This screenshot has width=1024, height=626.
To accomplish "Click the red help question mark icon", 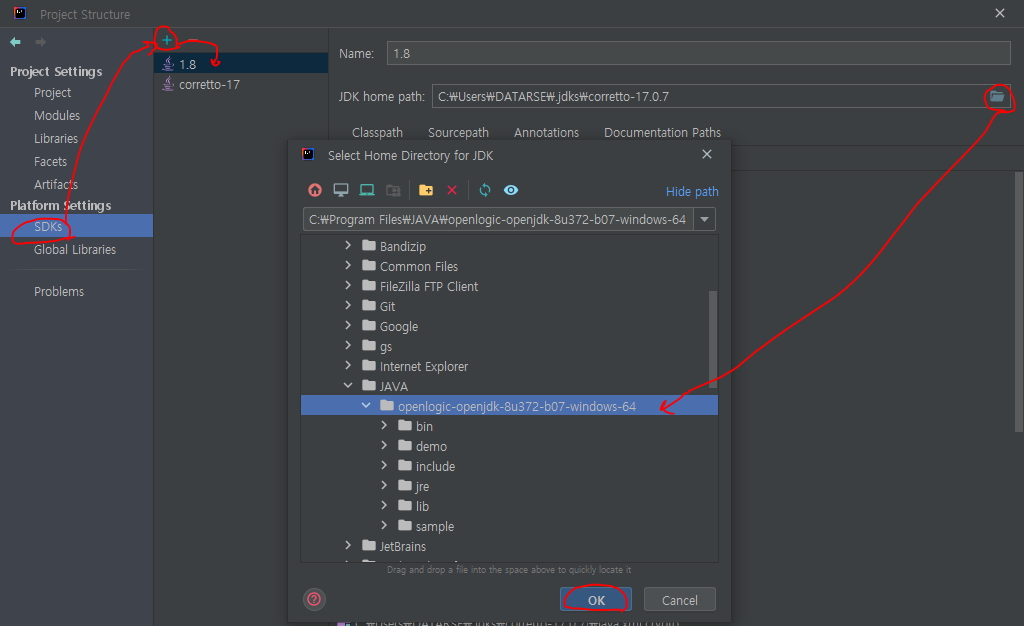I will click(x=314, y=599).
